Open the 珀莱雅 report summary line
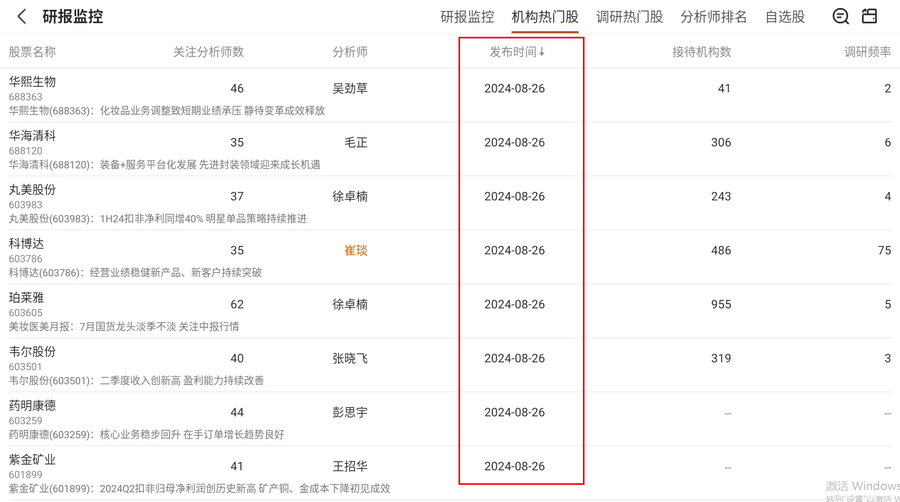 click(124, 326)
